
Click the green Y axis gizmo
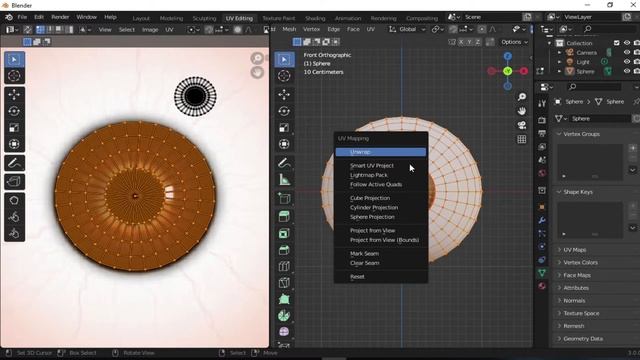point(507,71)
